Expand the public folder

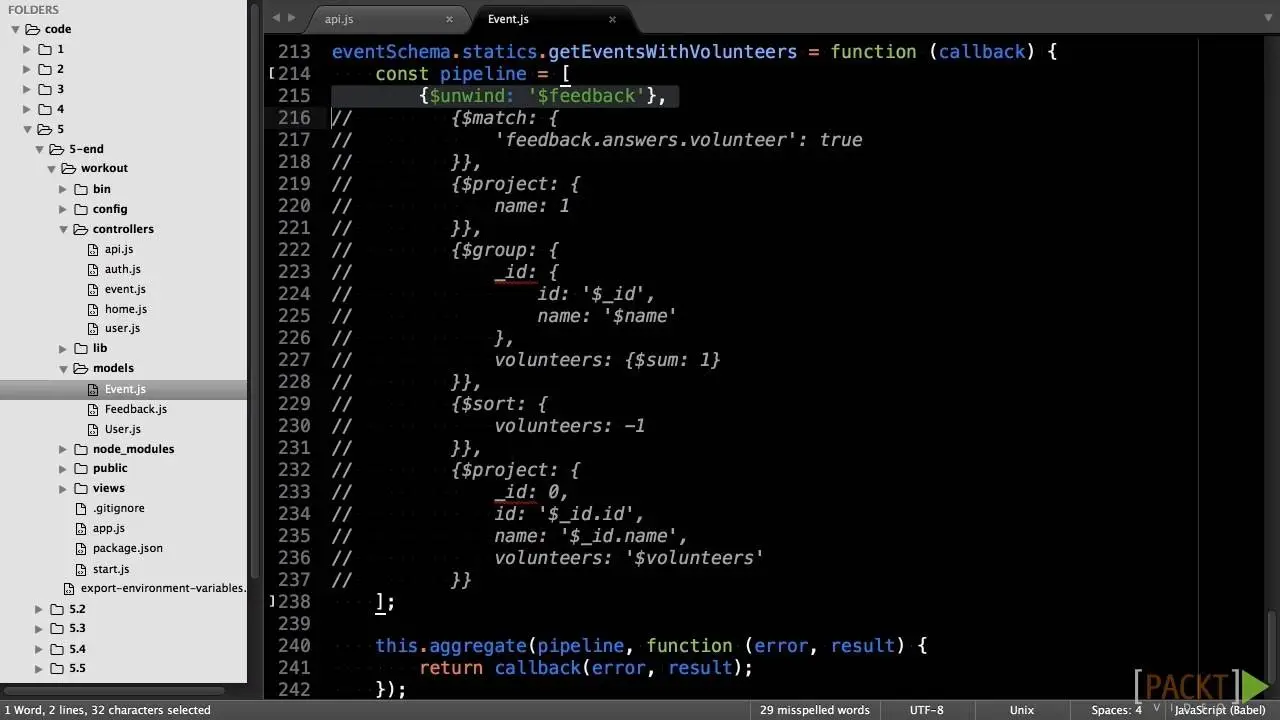coord(63,468)
